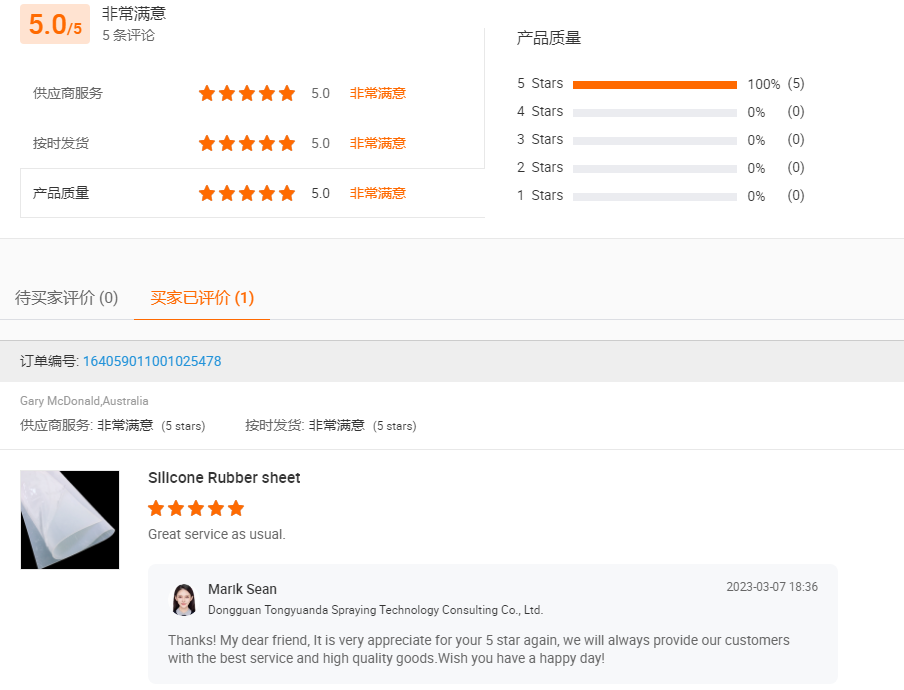Click the 5.0/5 overall score badge
Screen dimensions: 904x690
click(55, 25)
